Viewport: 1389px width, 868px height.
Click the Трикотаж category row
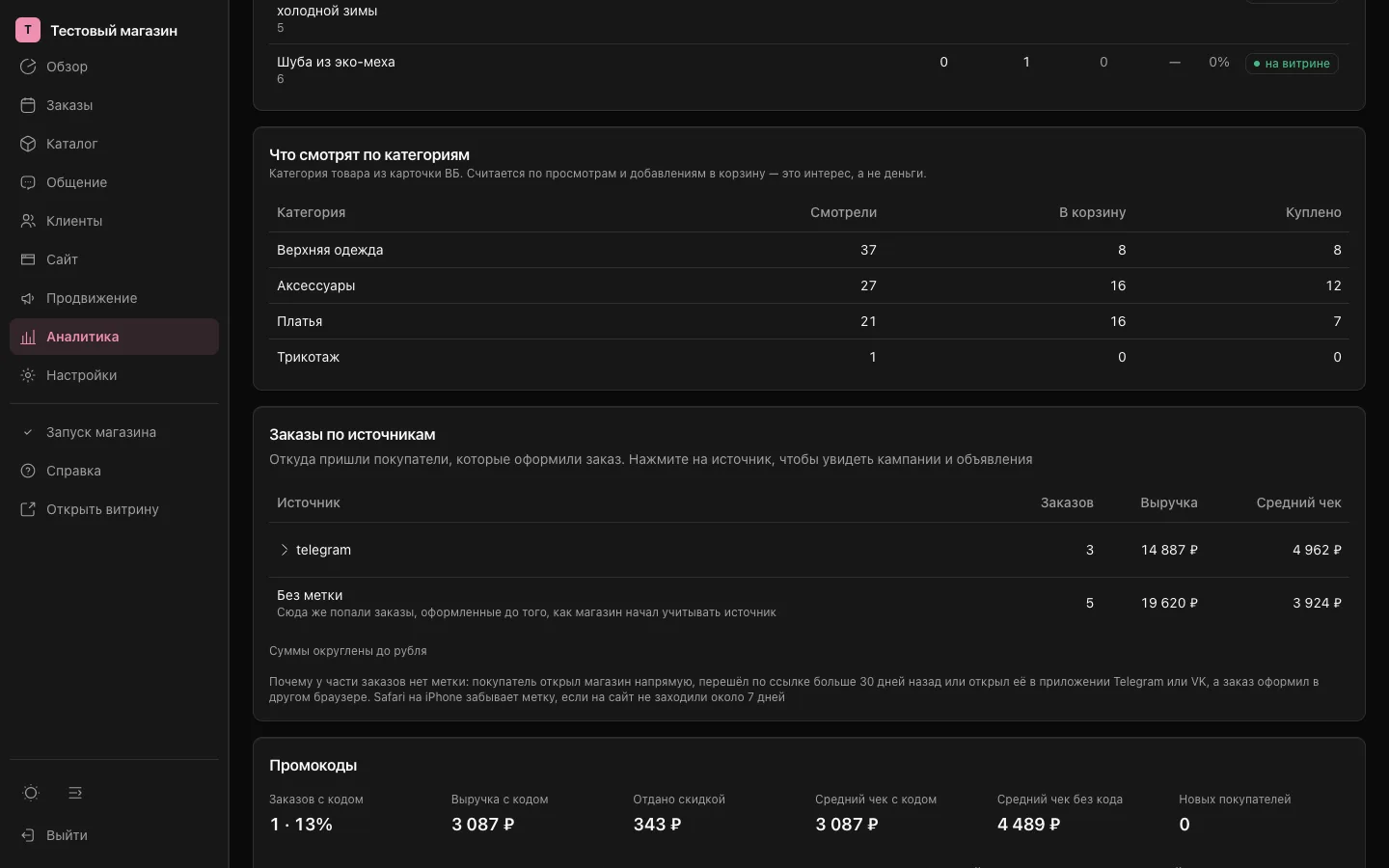pyautogui.click(x=808, y=357)
